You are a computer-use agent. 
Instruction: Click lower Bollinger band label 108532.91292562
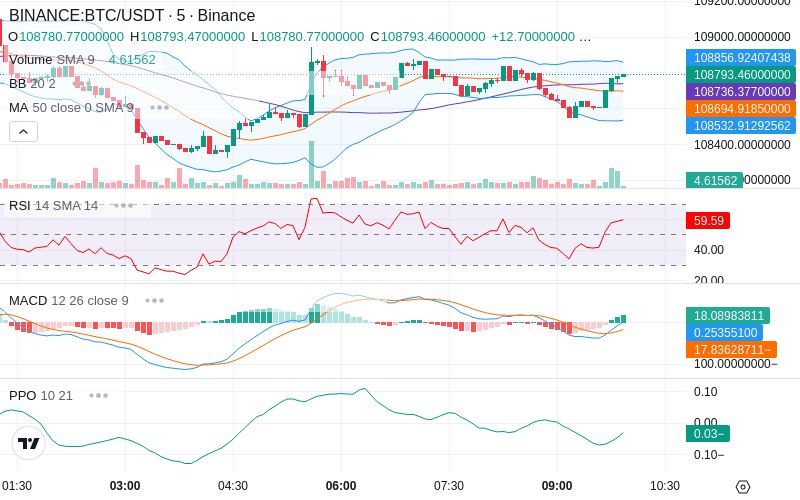tap(741, 126)
